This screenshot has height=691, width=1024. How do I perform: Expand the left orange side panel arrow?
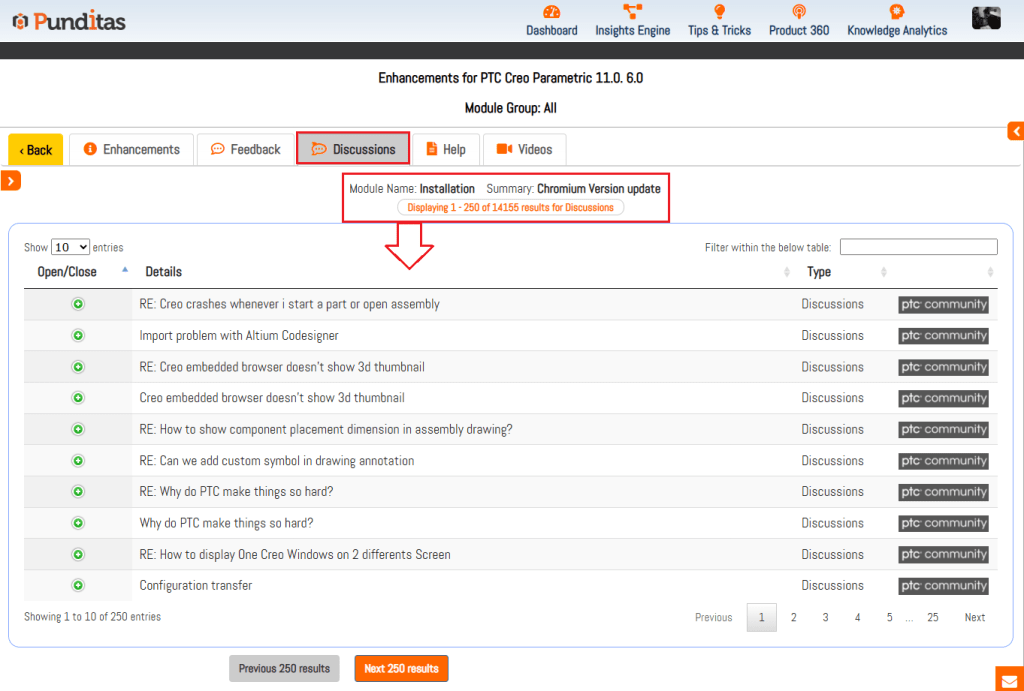[10, 181]
